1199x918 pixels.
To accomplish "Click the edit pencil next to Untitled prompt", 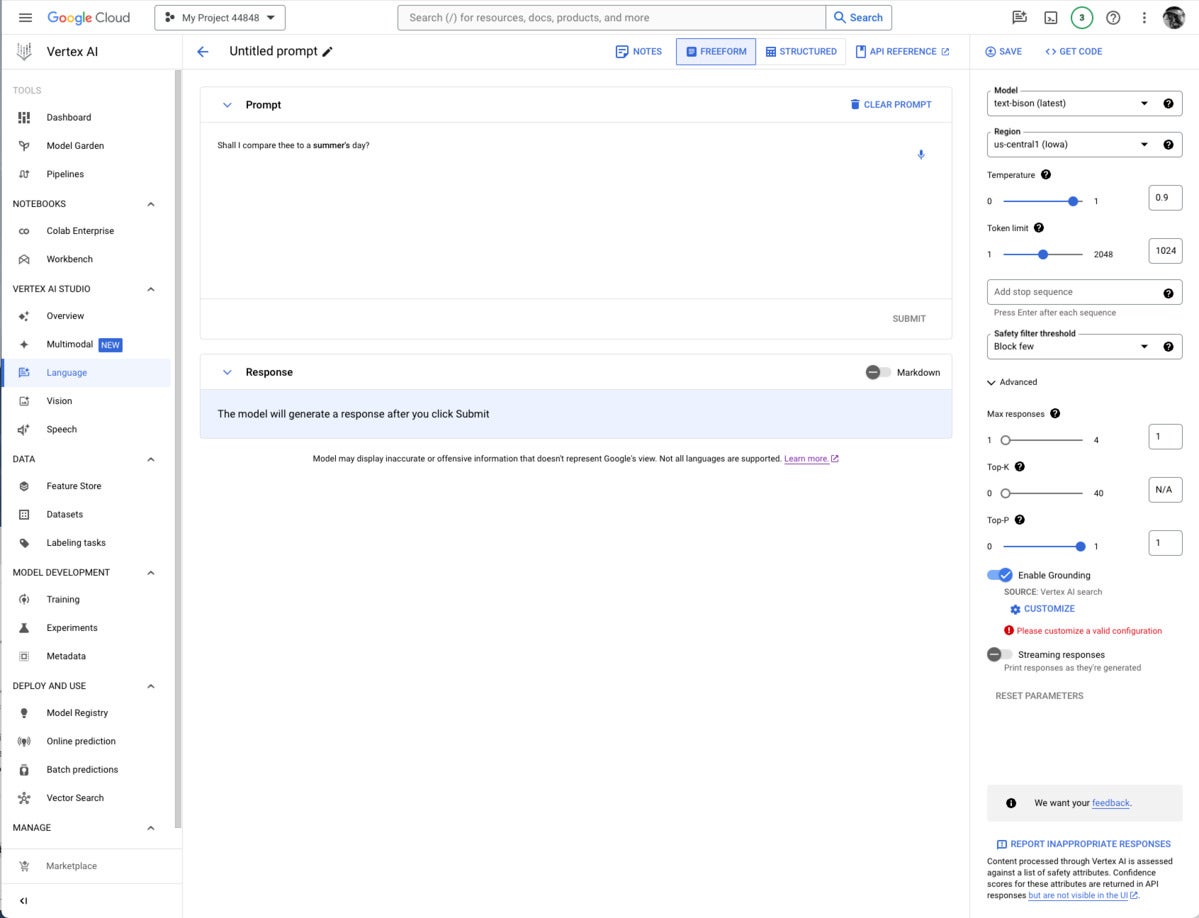I will (x=327, y=51).
